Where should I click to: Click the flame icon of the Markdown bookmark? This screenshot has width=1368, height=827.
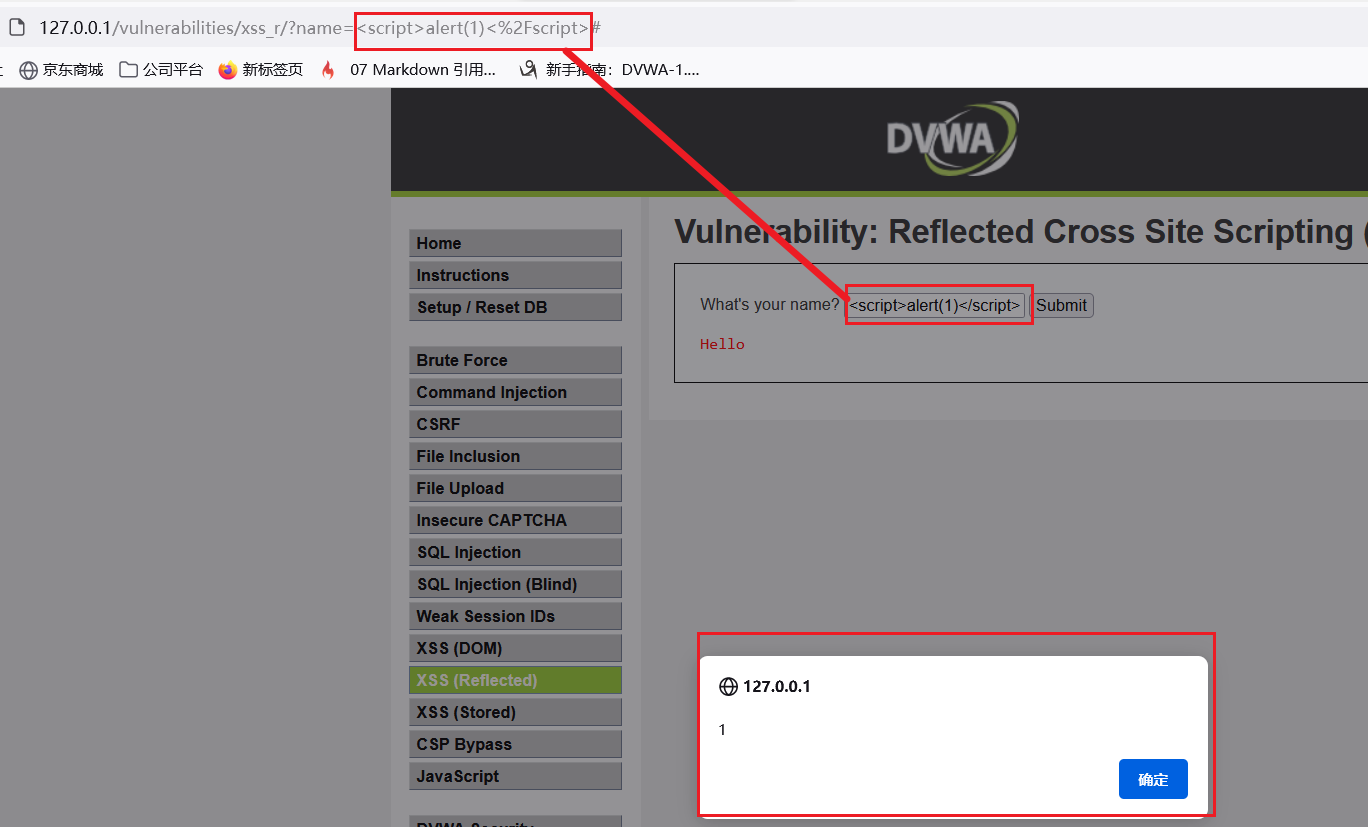pyautogui.click(x=328, y=70)
